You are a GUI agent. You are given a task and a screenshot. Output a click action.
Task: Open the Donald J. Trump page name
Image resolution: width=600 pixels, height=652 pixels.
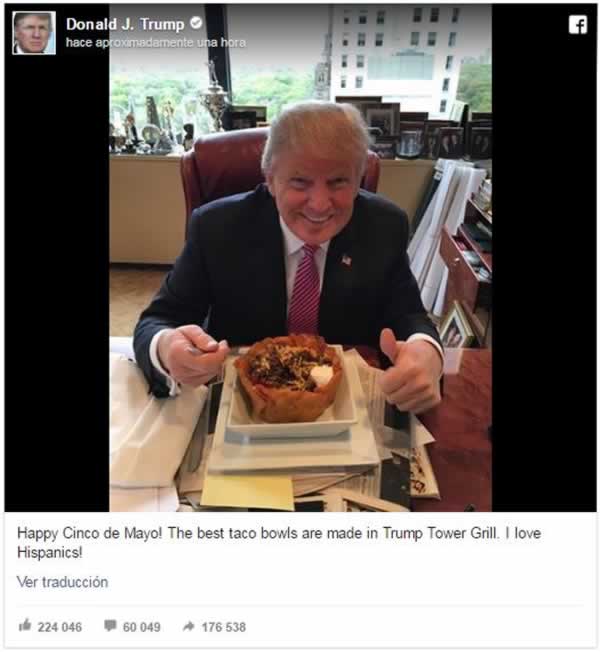[125, 24]
